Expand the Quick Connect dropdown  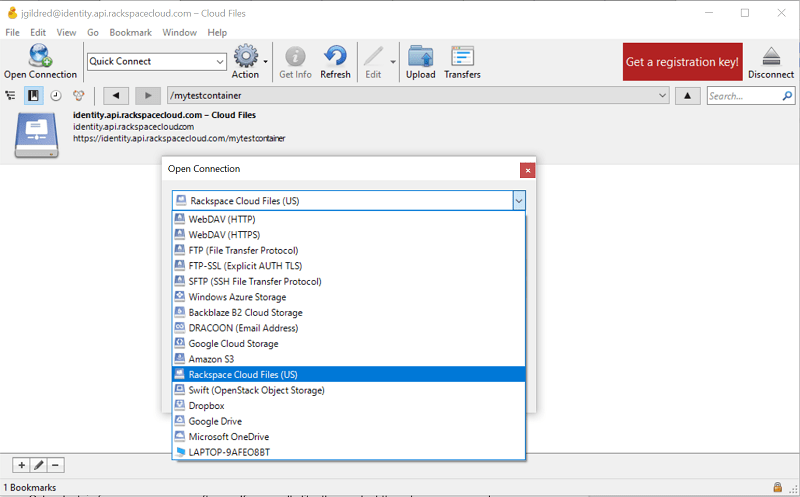tap(220, 62)
